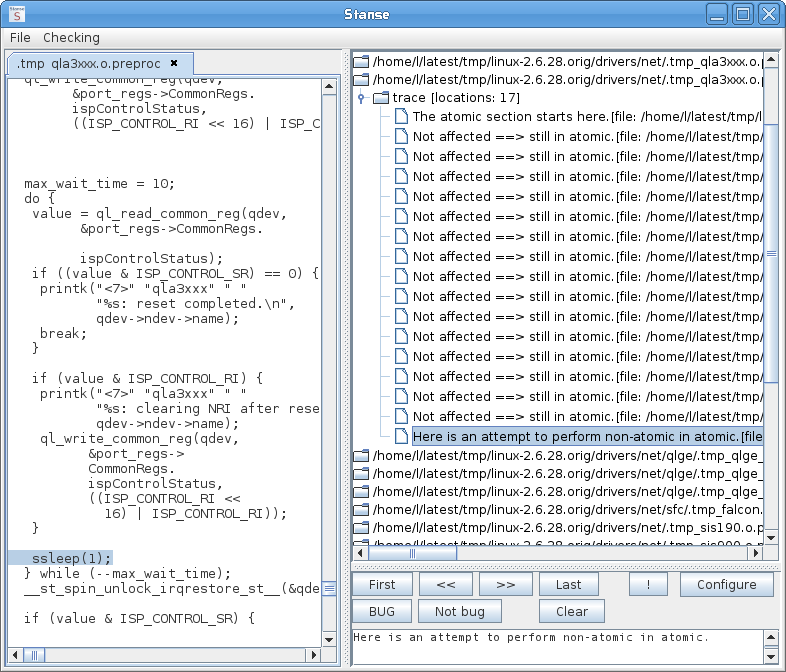
Task: Click the Stanse app icon in title bar
Action: tap(17, 14)
